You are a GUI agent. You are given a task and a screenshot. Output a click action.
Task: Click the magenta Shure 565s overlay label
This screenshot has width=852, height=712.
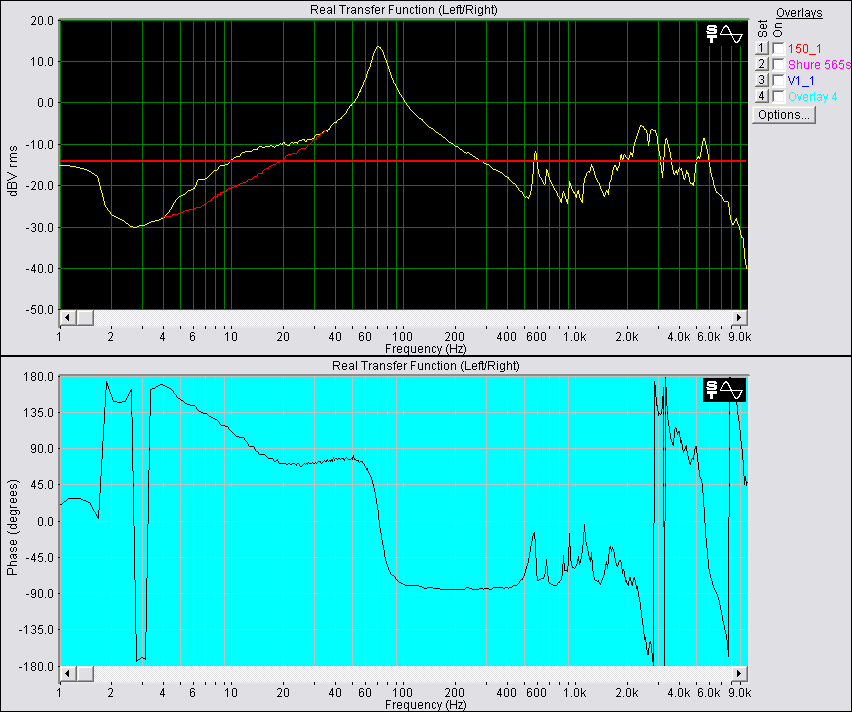[819, 65]
